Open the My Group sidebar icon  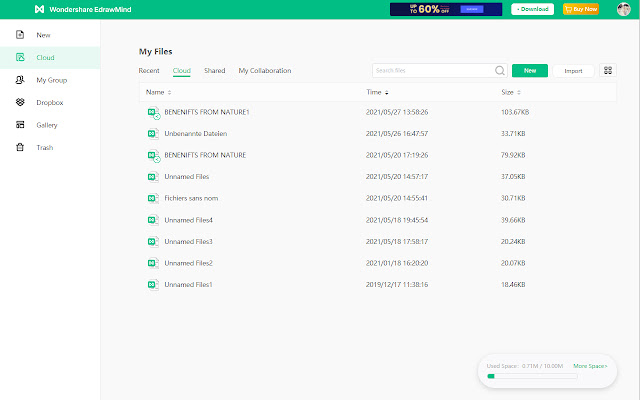(x=20, y=80)
